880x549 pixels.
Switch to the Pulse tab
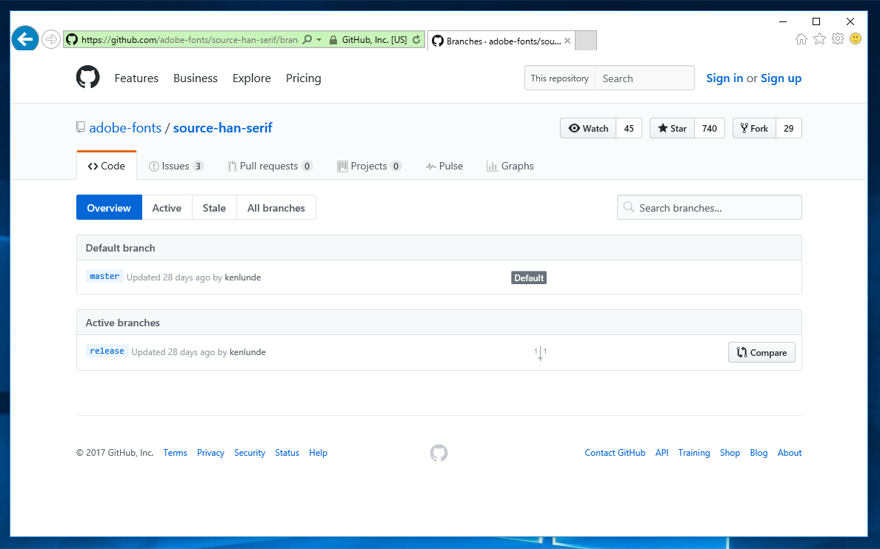coord(444,166)
